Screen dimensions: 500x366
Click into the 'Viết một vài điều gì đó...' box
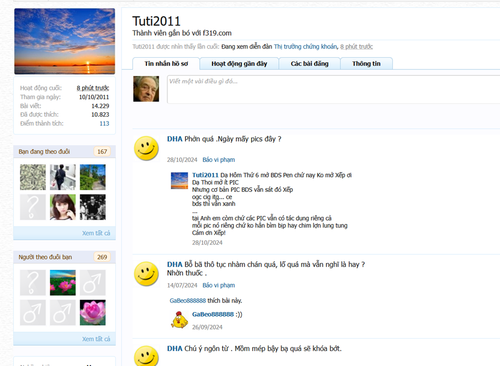pos(333,89)
